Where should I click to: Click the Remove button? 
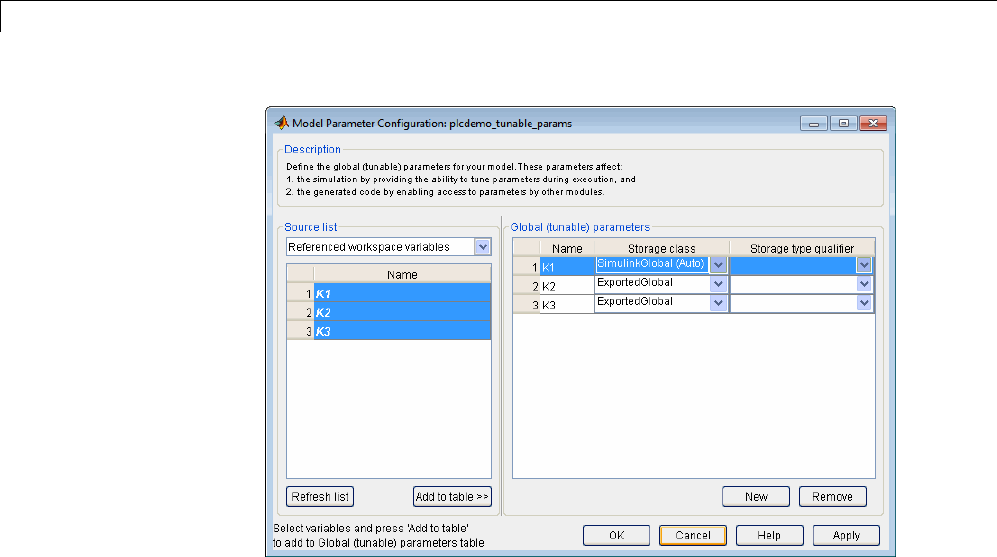tap(832, 497)
